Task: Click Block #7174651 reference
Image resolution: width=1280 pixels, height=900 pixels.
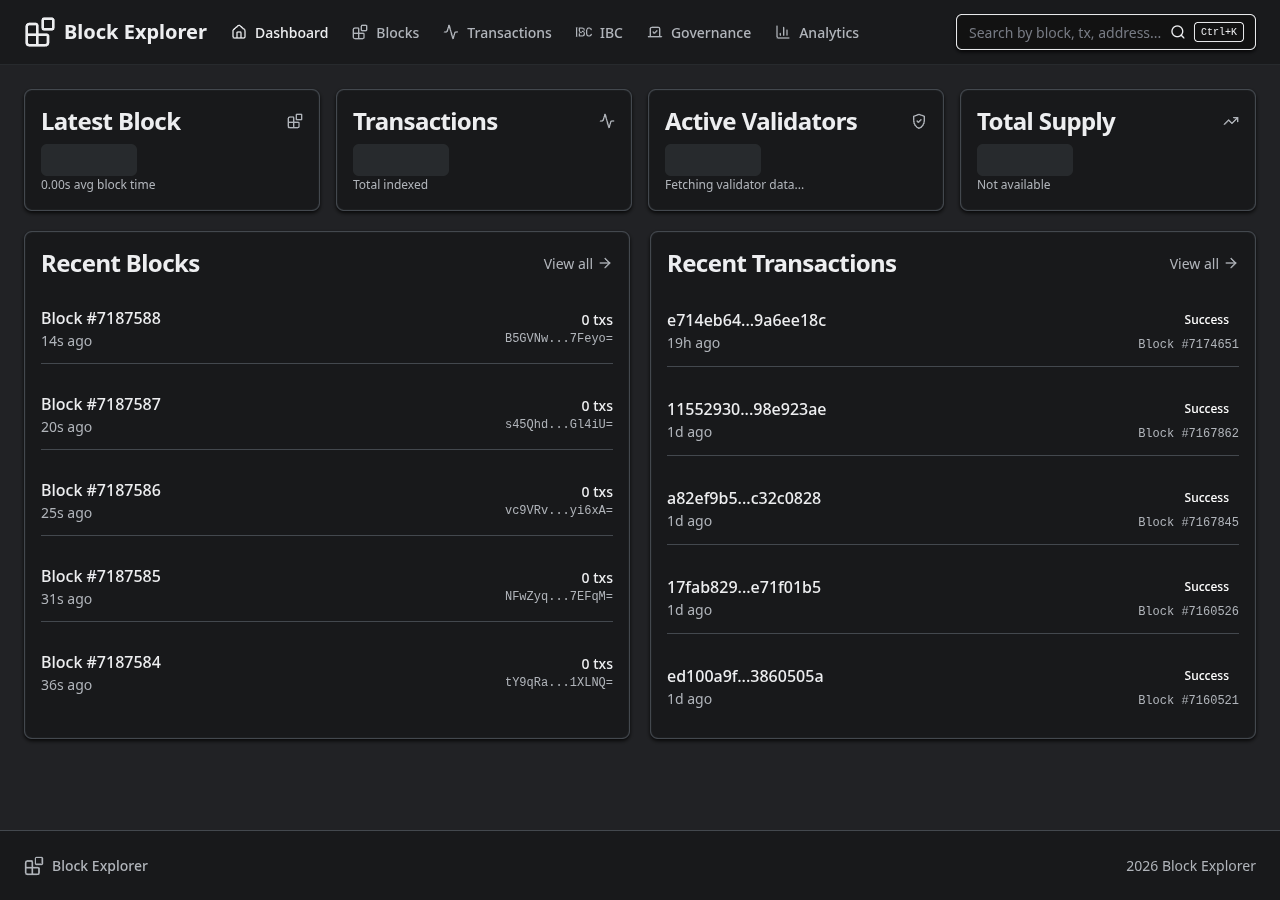Action: [1188, 344]
